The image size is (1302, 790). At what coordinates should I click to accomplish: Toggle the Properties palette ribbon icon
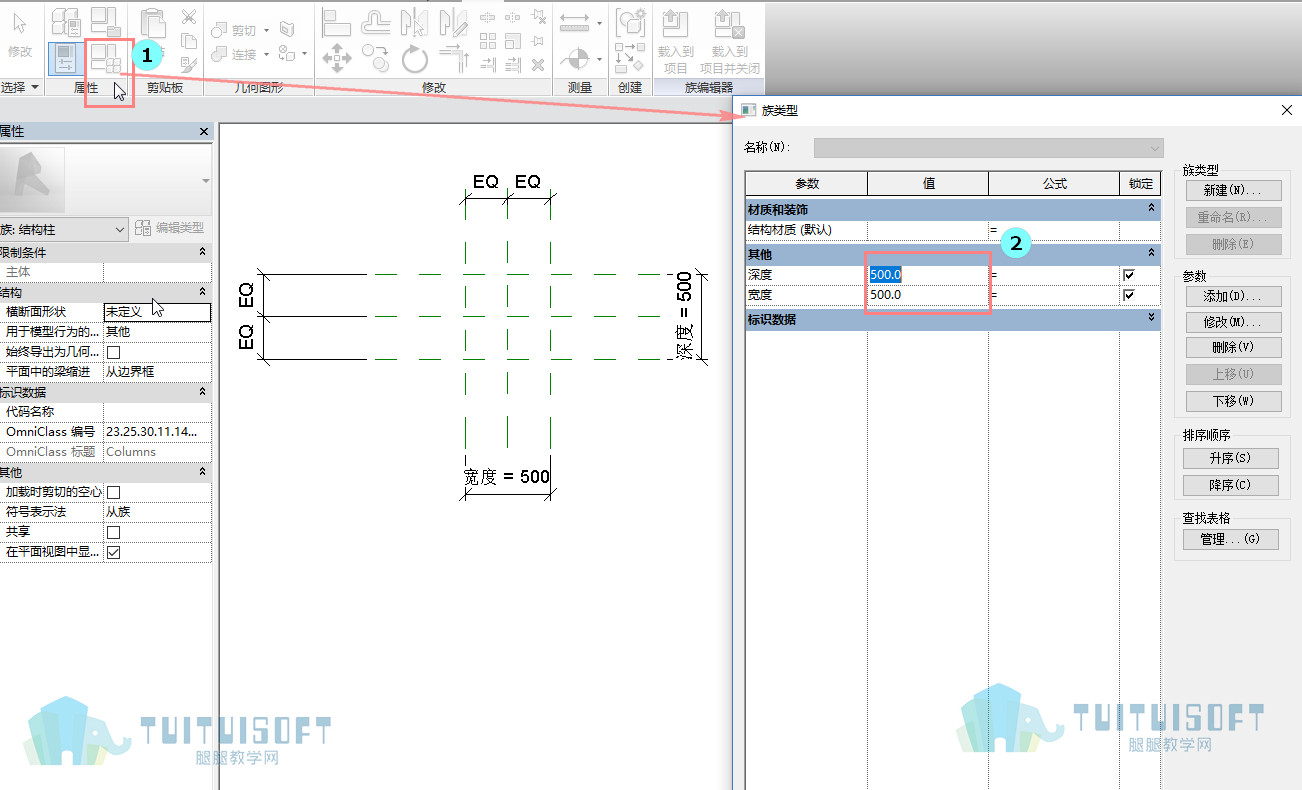(x=65, y=58)
